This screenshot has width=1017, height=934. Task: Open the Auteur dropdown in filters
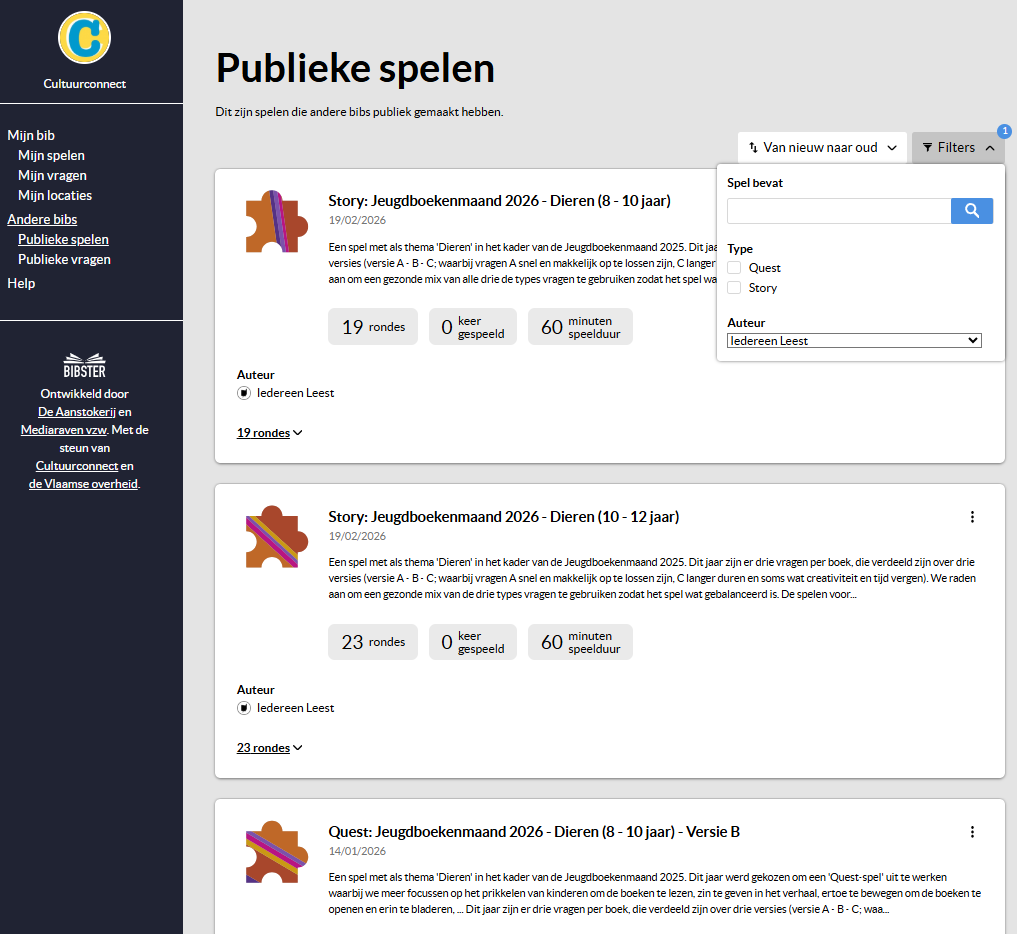[x=854, y=341]
